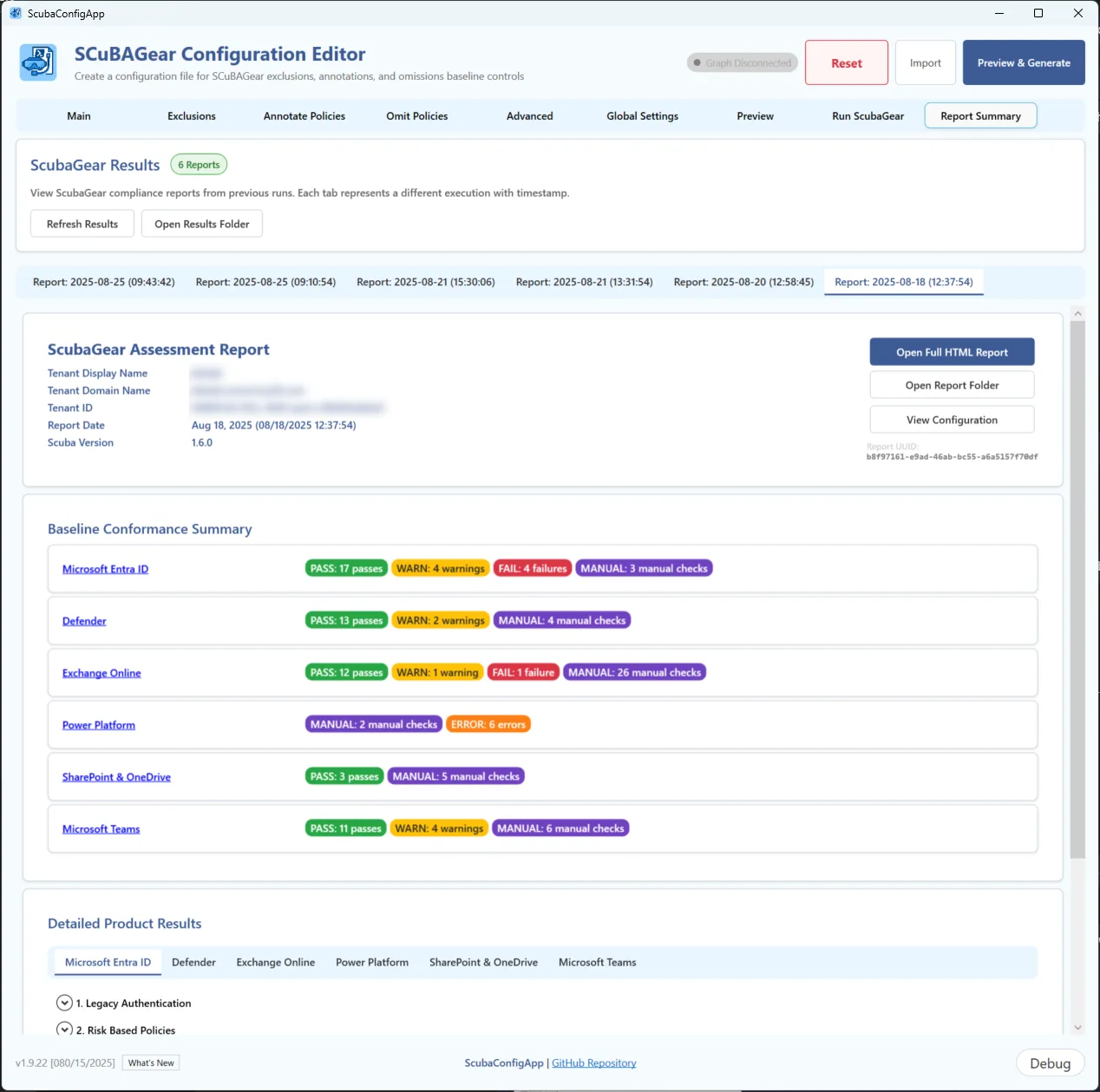1100x1092 pixels.
Task: Click Power Platform ERROR: 6 errors badge
Action: click(488, 724)
